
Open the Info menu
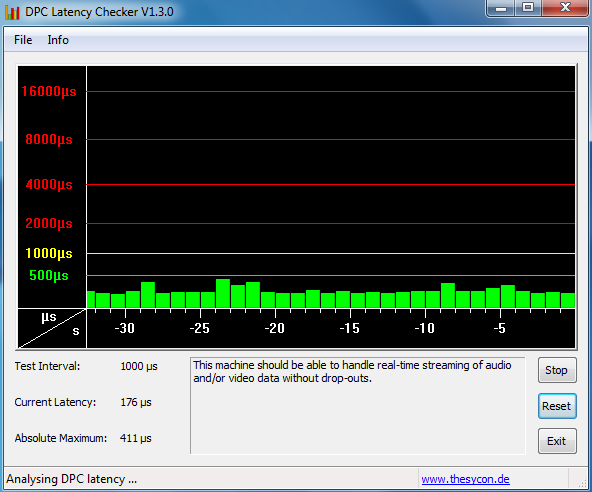(58, 40)
